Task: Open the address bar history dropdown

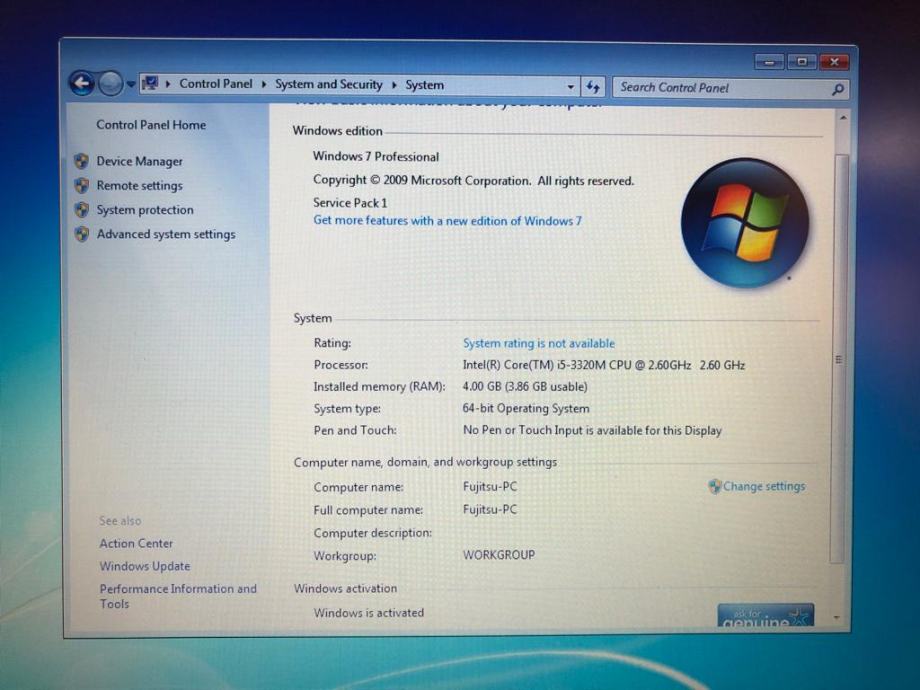Action: [570, 87]
